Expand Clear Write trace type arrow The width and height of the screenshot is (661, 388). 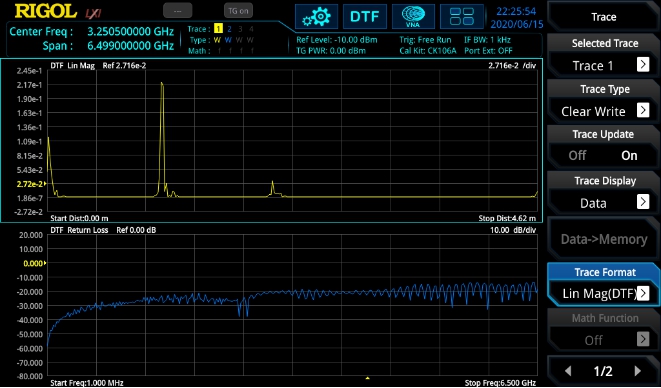tap(643, 110)
